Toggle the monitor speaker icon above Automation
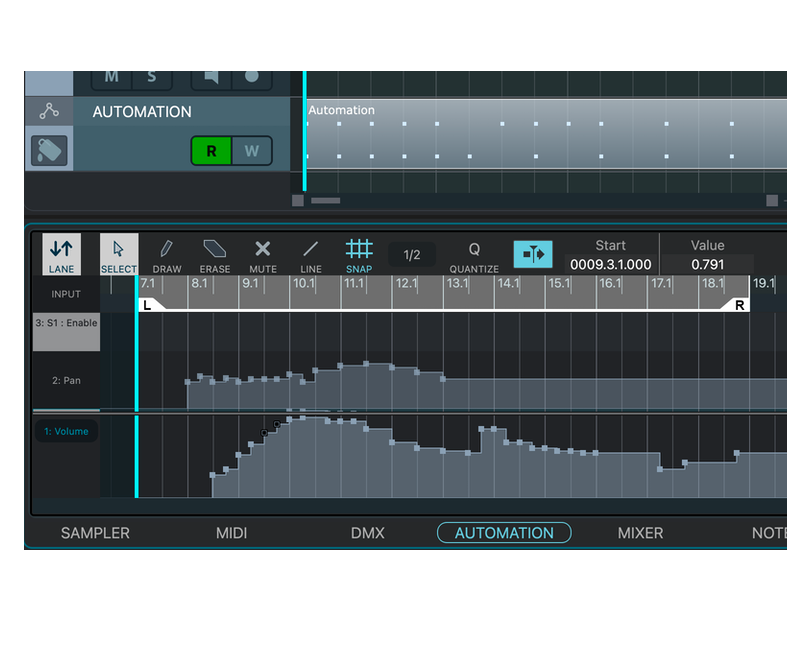The width and height of the screenshot is (808, 653). pos(212,76)
